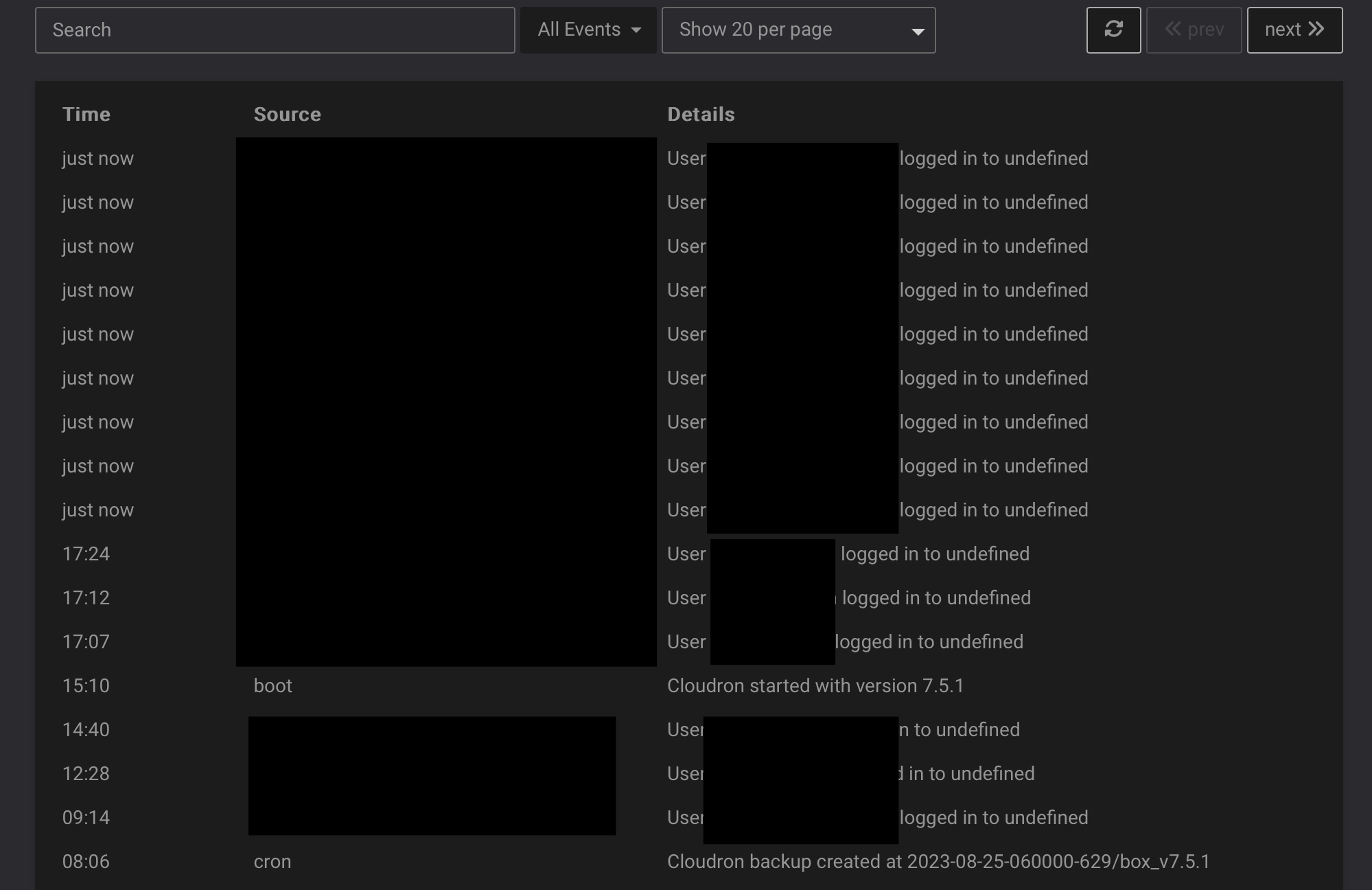Click the prev page button
This screenshot has width=1372, height=890.
[x=1194, y=30]
